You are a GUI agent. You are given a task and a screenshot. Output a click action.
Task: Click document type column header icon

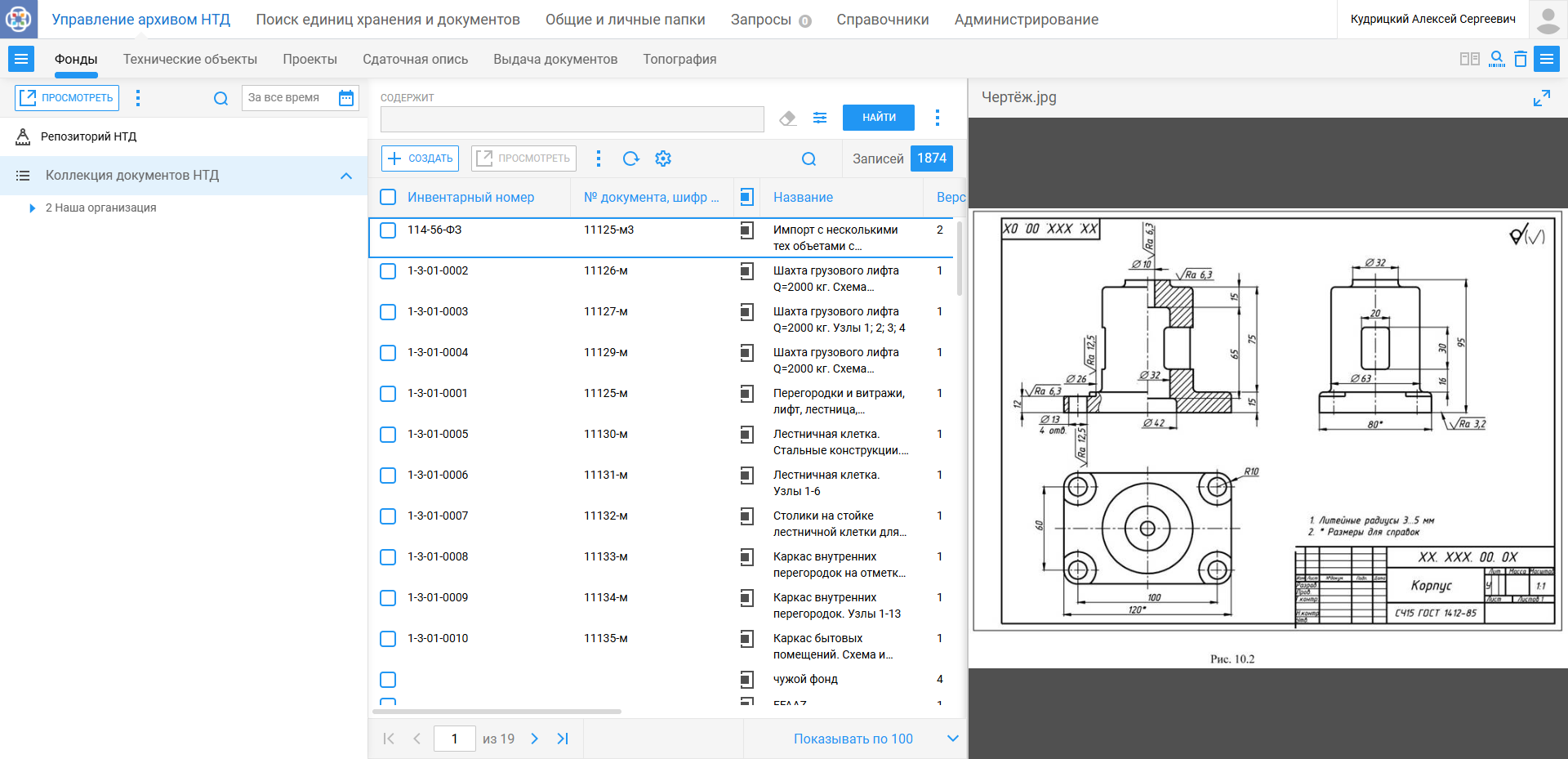pyautogui.click(x=746, y=197)
